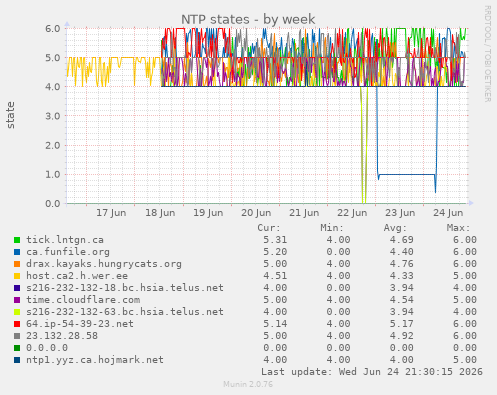
Task: Click the Last update timestamp line
Action: click(x=372, y=372)
